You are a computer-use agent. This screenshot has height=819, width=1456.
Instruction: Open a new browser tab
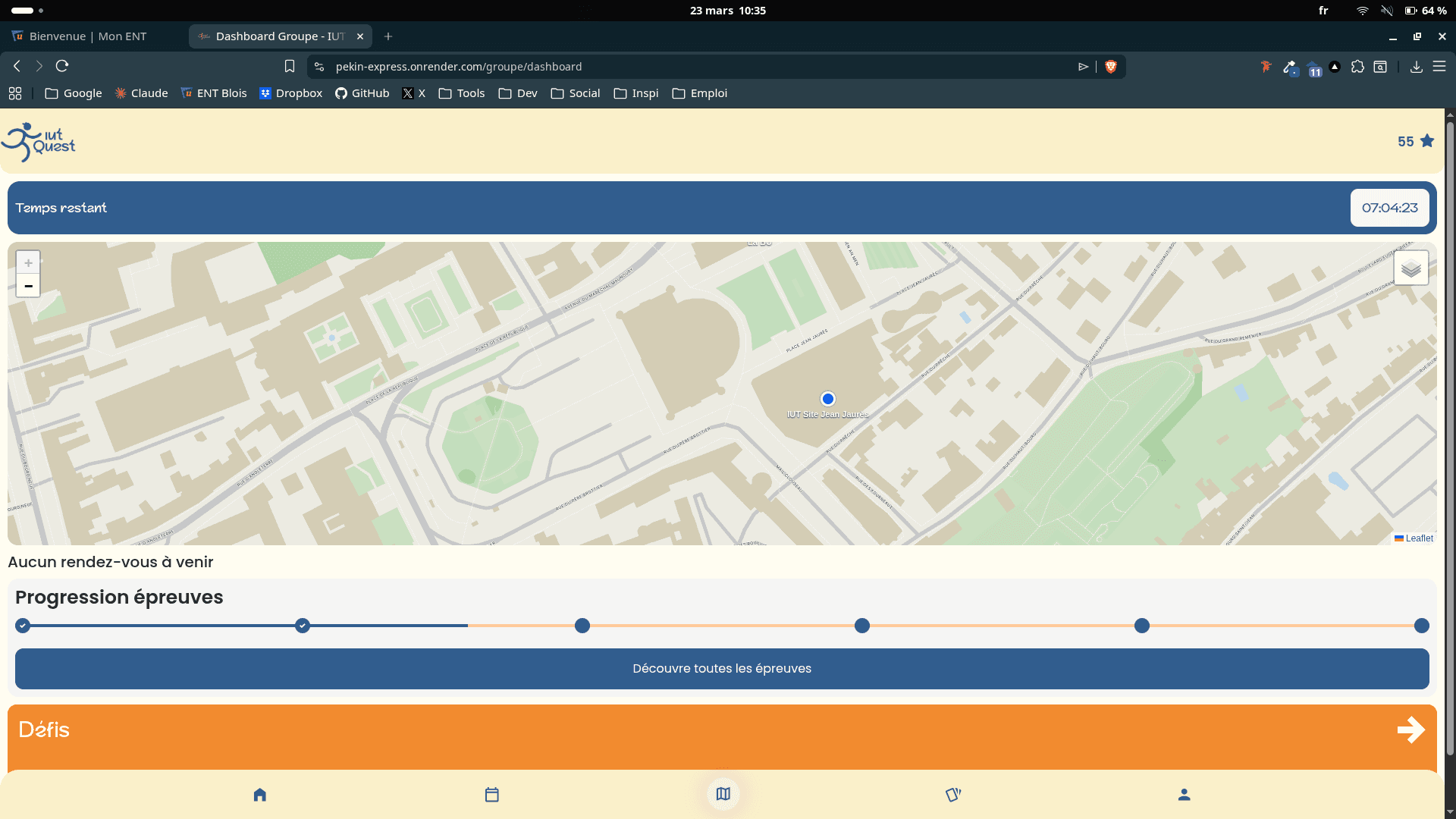[x=388, y=36]
